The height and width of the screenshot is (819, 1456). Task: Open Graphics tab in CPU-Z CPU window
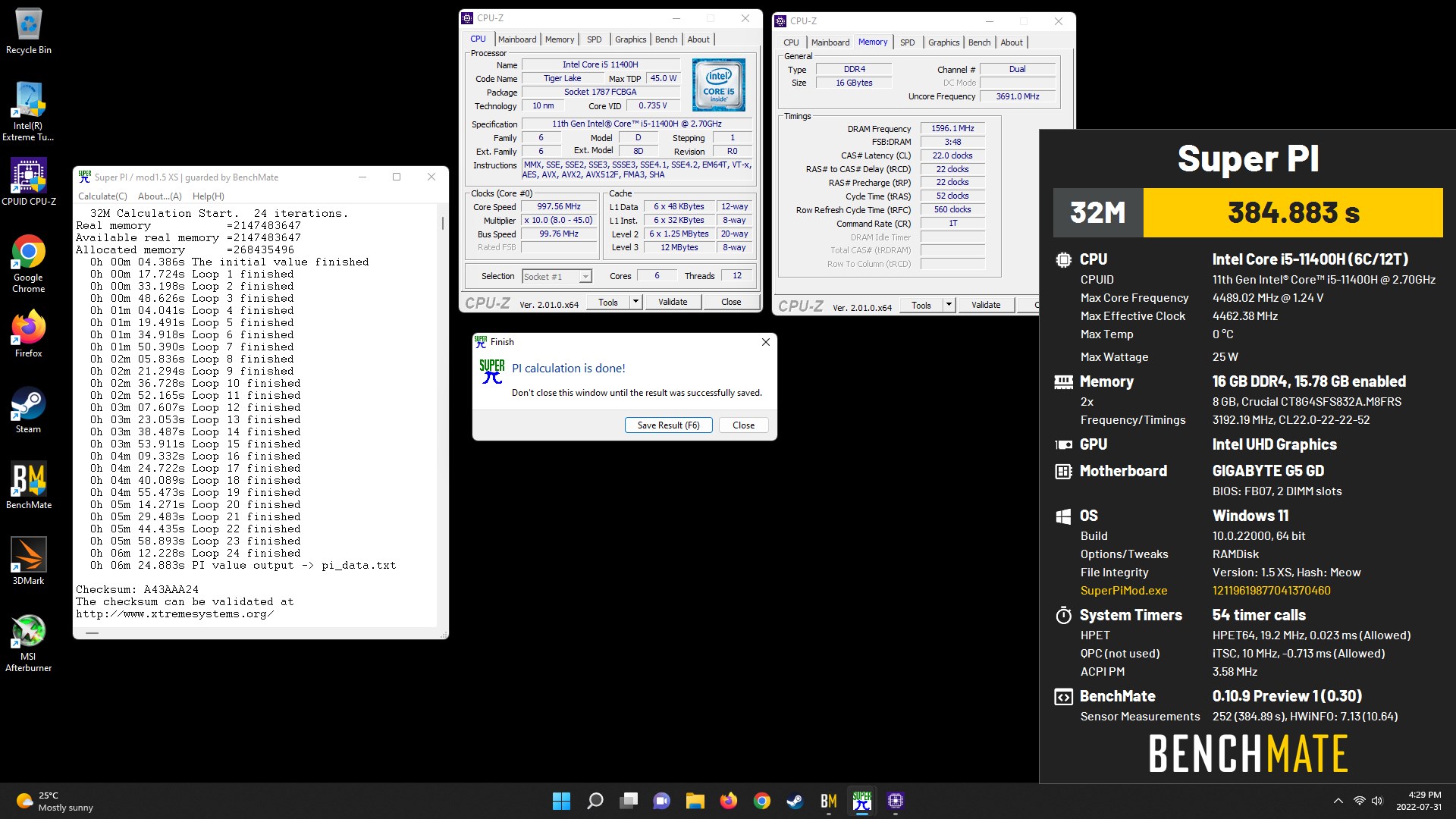[x=631, y=39]
